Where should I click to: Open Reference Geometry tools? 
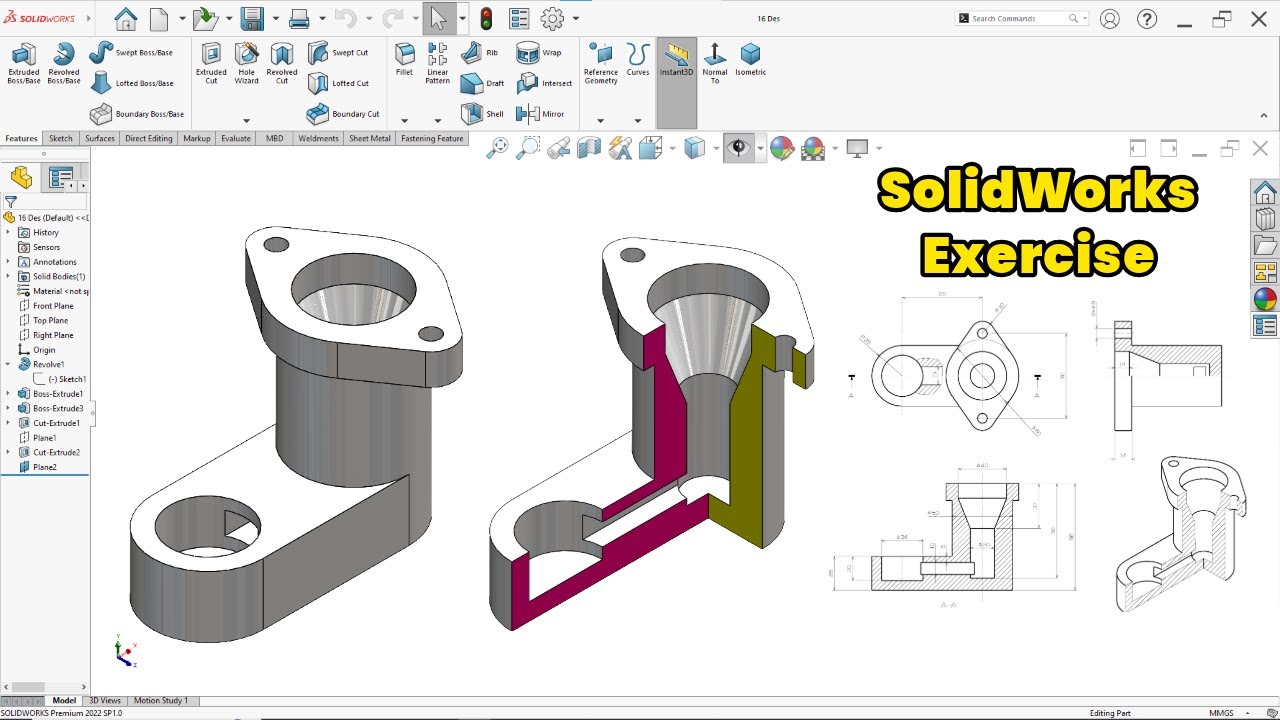coord(601,63)
